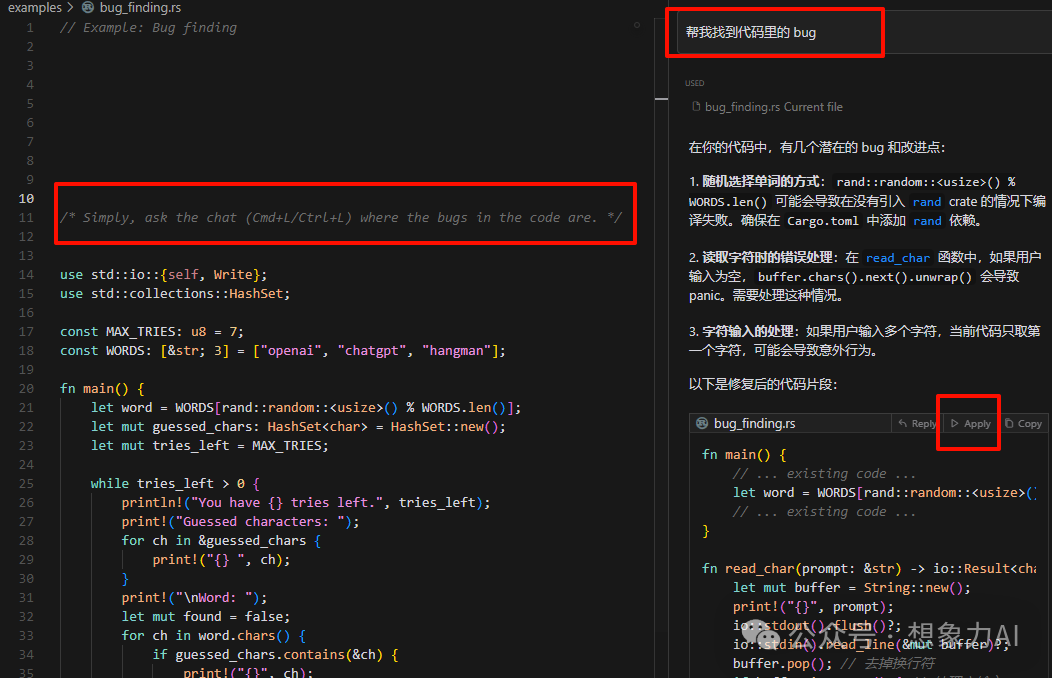Click the first blue 'rand' reference in the chat
The image size is (1052, 678).
pyautogui.click(x=926, y=202)
